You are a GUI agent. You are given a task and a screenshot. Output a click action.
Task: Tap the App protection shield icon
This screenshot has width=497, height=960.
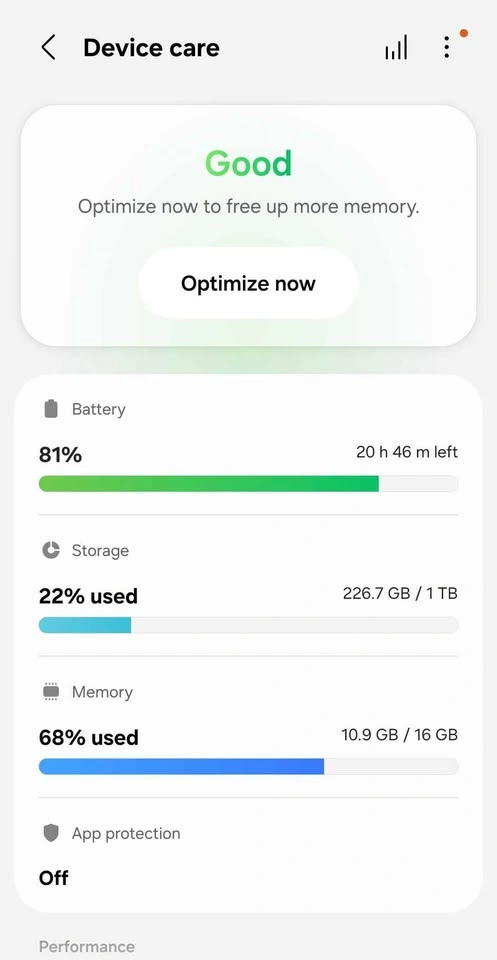point(51,833)
